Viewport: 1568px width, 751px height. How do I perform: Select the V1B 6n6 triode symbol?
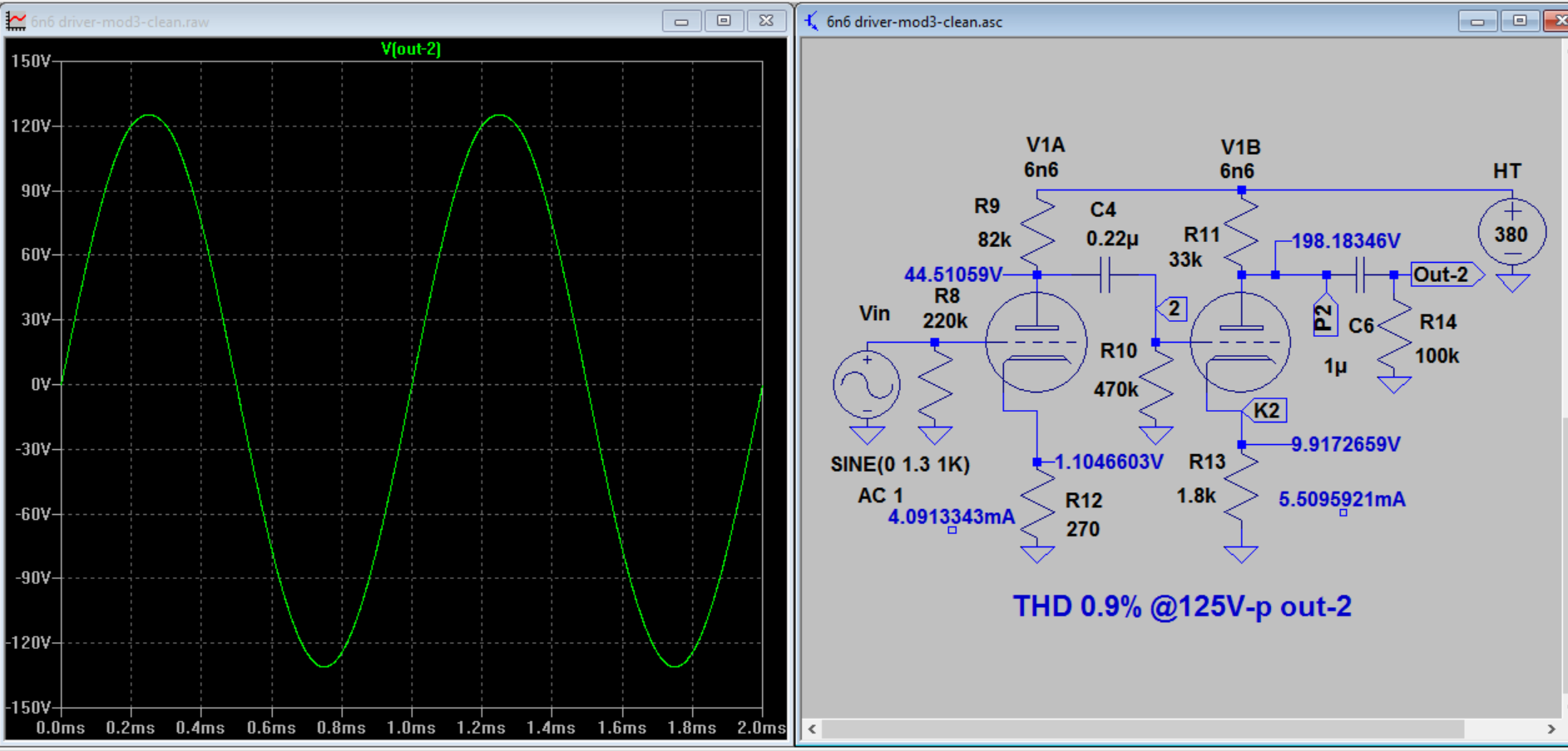pyautogui.click(x=1240, y=342)
